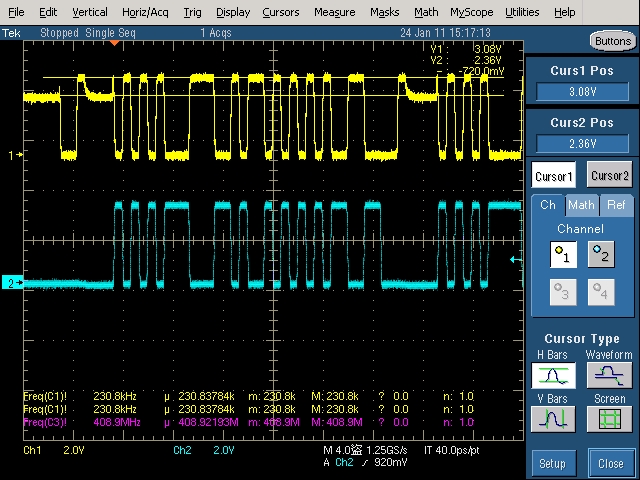Viewport: 640px width, 480px height.
Task: Click the IT 40.0ps/pt readout
Action: [451, 450]
